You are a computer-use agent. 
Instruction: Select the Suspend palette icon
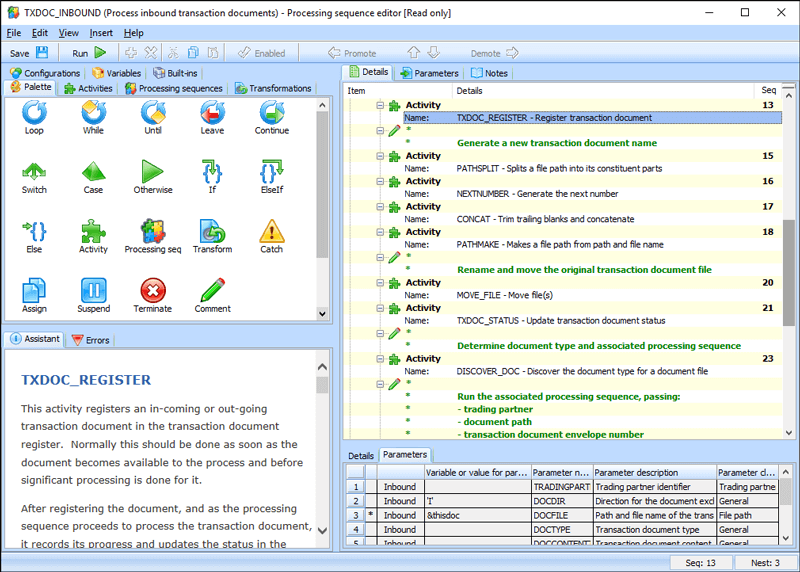[x=93, y=291]
